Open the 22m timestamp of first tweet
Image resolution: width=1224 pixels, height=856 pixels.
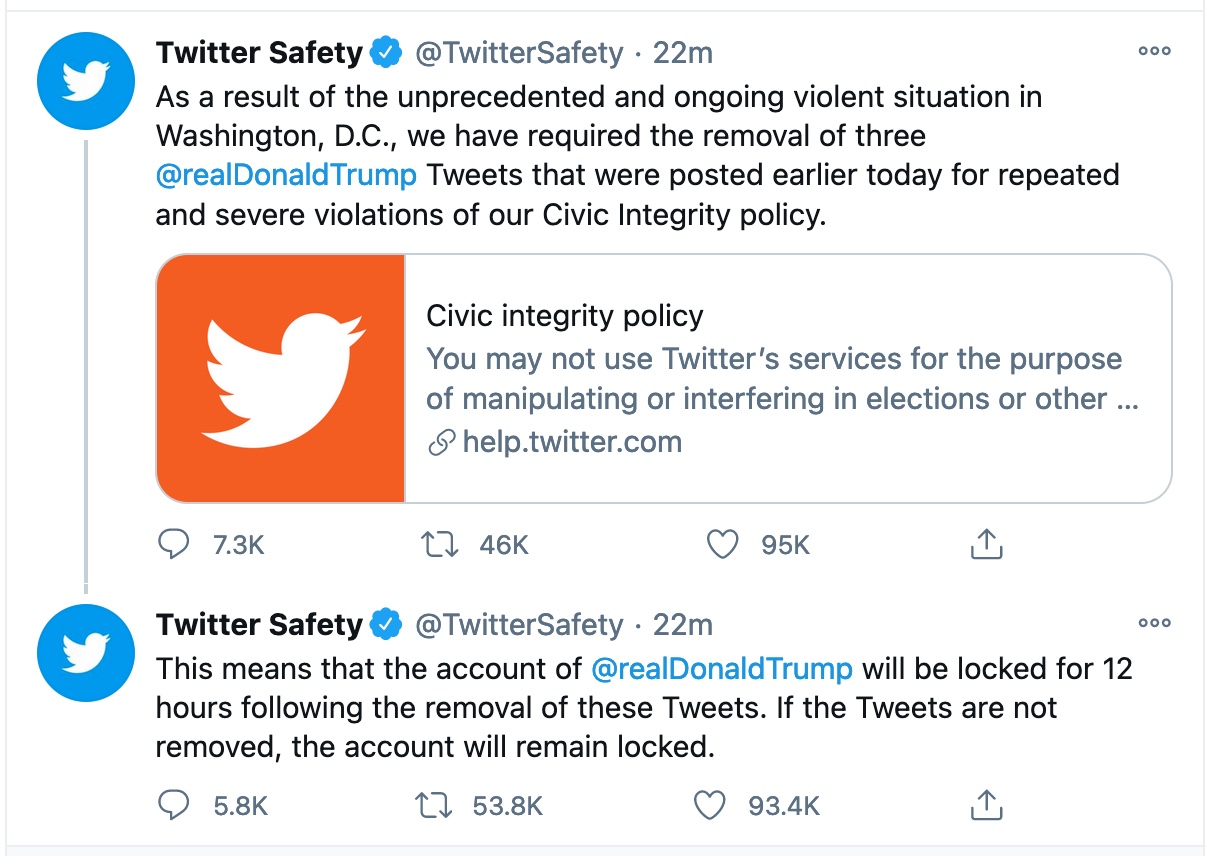click(x=683, y=52)
